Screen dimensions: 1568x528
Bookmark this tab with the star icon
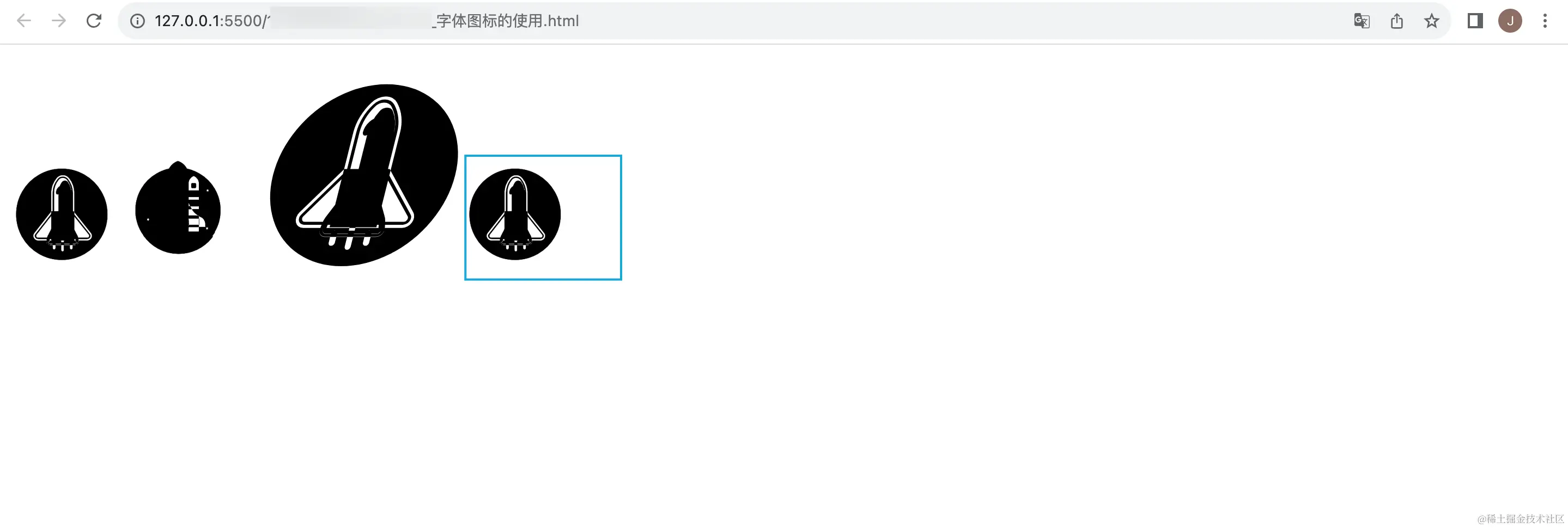coord(1432,21)
